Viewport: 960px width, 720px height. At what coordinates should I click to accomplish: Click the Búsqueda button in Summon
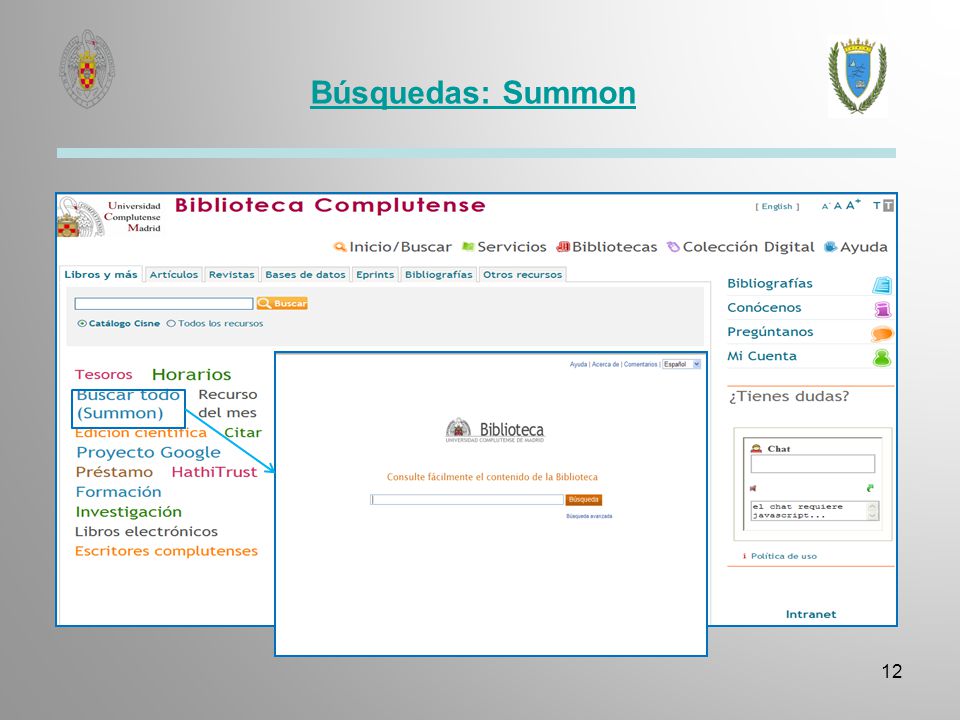(x=583, y=500)
